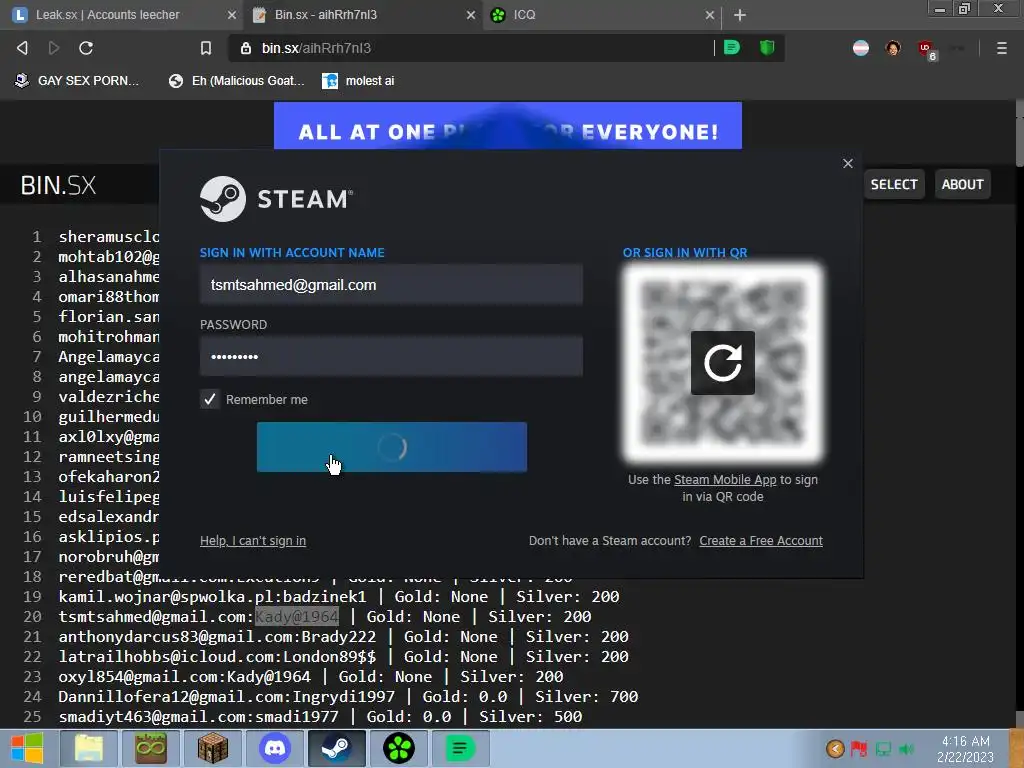Image resolution: width=1024 pixels, height=768 pixels.
Task: Focus the Steam password field
Action: tap(391, 357)
